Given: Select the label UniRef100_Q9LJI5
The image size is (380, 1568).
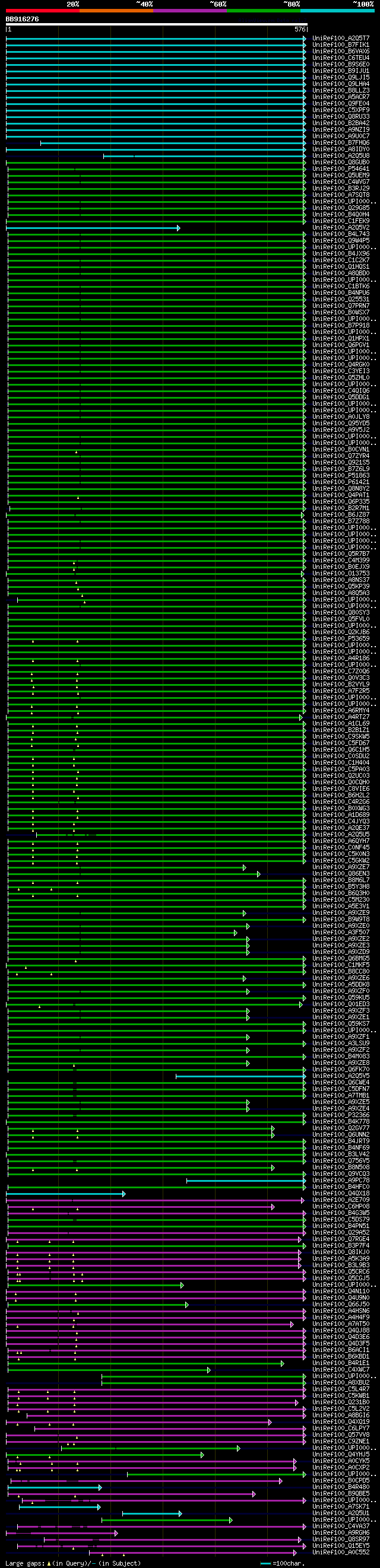Looking at the screenshot, I should coord(341,77).
